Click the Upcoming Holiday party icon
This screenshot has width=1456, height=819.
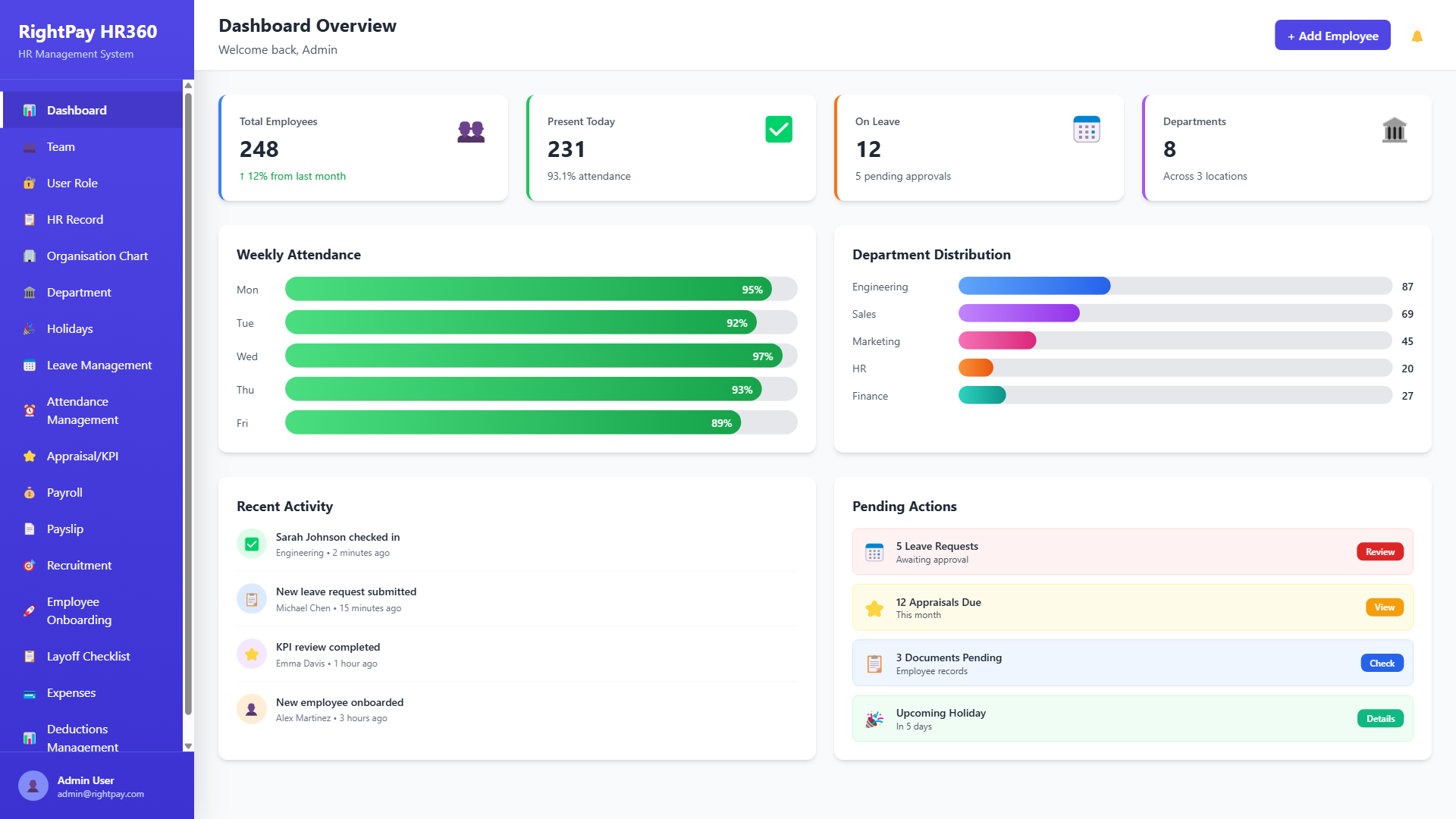click(x=874, y=719)
